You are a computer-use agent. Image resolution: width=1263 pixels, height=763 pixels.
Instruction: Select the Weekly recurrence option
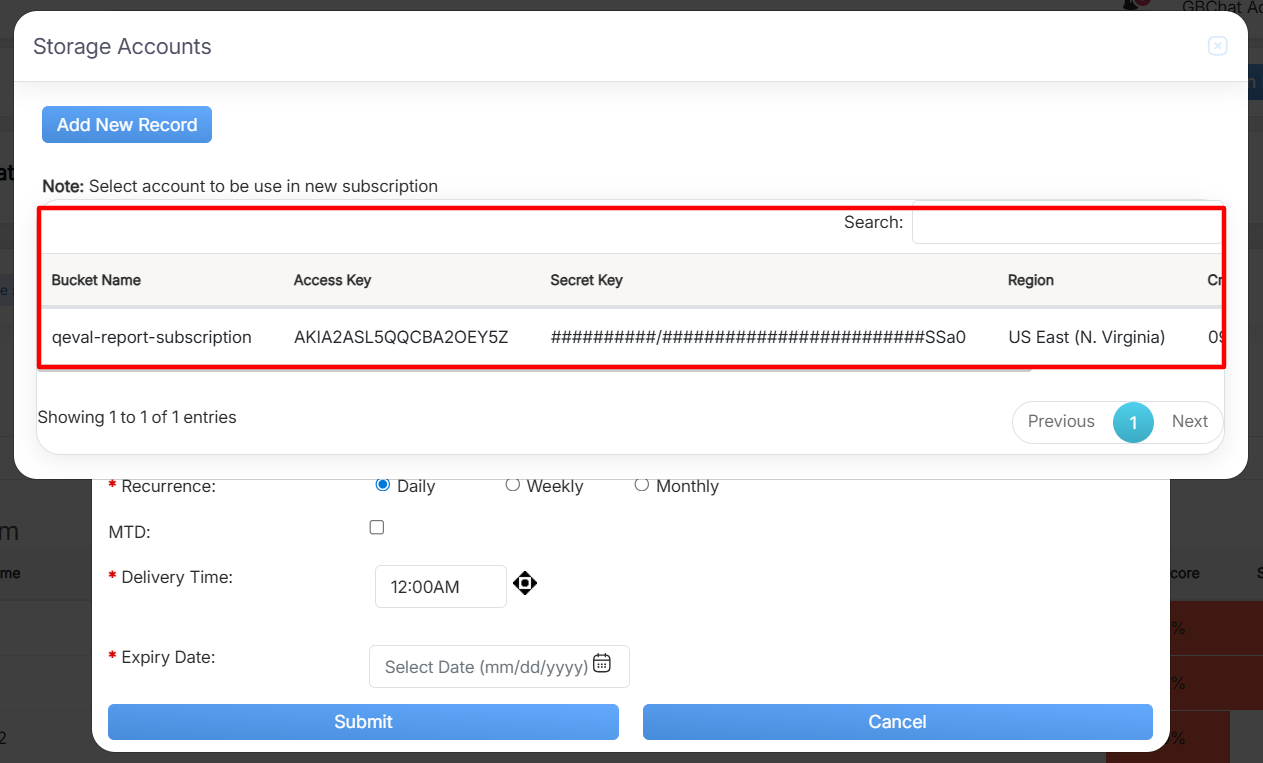(x=512, y=485)
